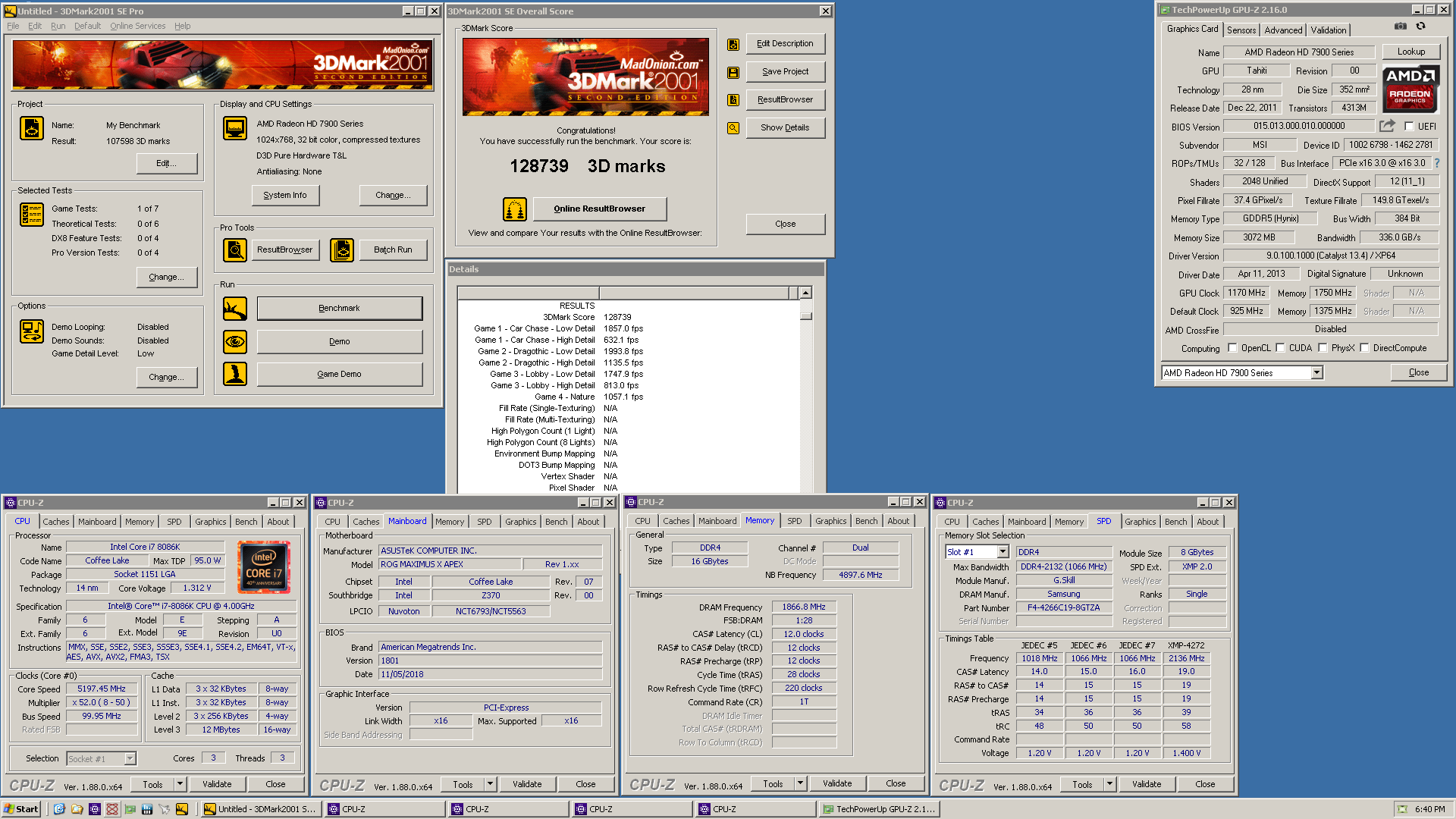Click the Lookup button in GPU-Z
This screenshot has width=1456, height=819.
[x=1411, y=52]
